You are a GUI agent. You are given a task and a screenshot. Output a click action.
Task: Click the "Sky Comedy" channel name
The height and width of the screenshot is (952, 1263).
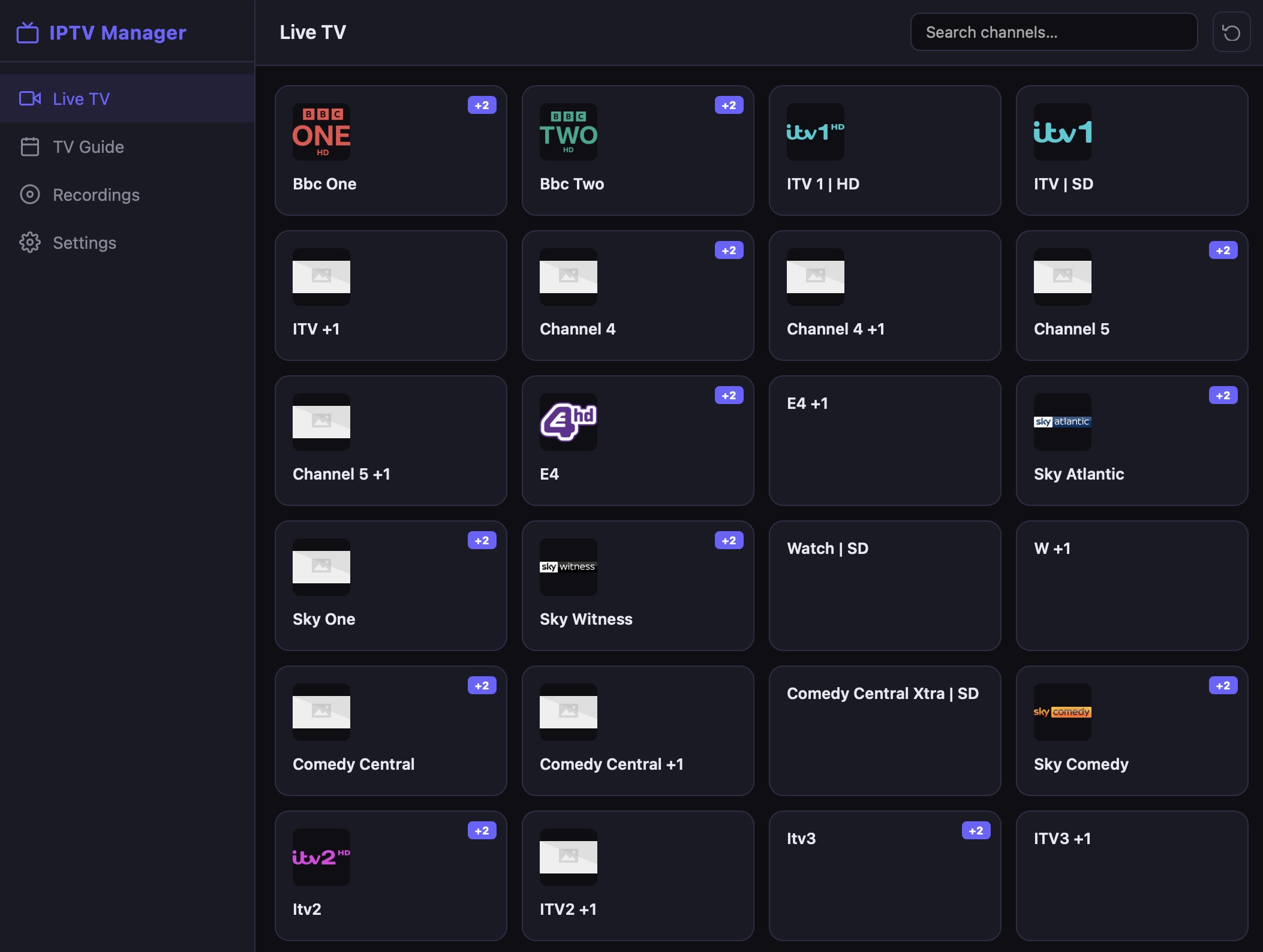pos(1081,764)
